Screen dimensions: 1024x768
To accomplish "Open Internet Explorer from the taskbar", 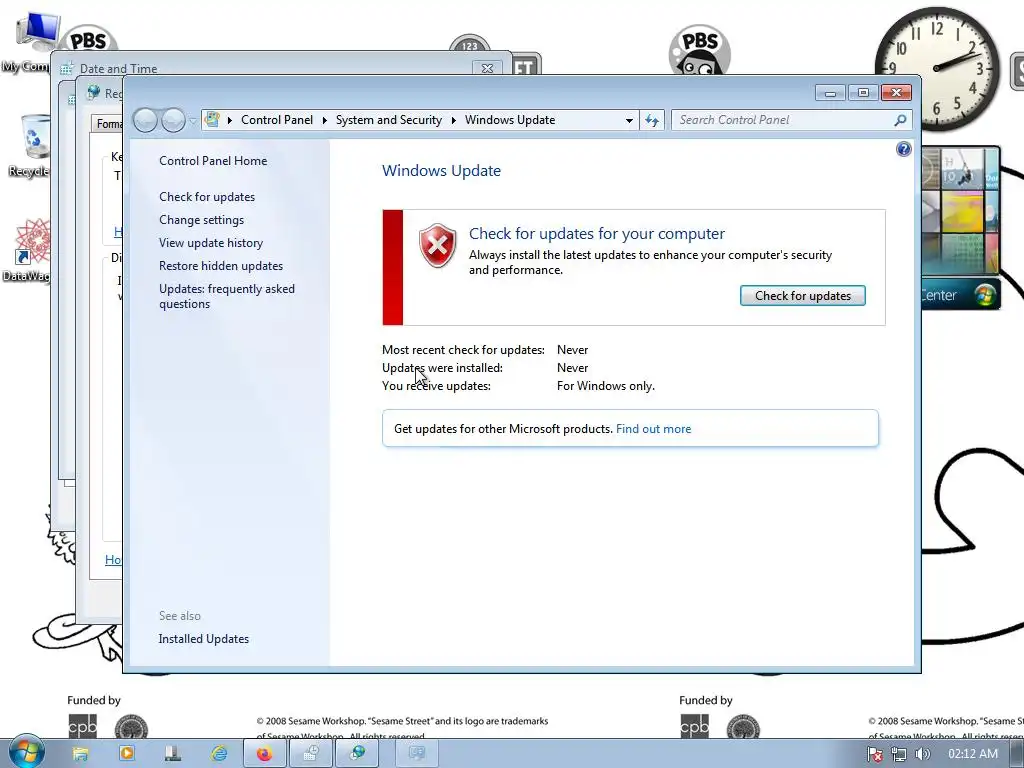I will tap(219, 754).
